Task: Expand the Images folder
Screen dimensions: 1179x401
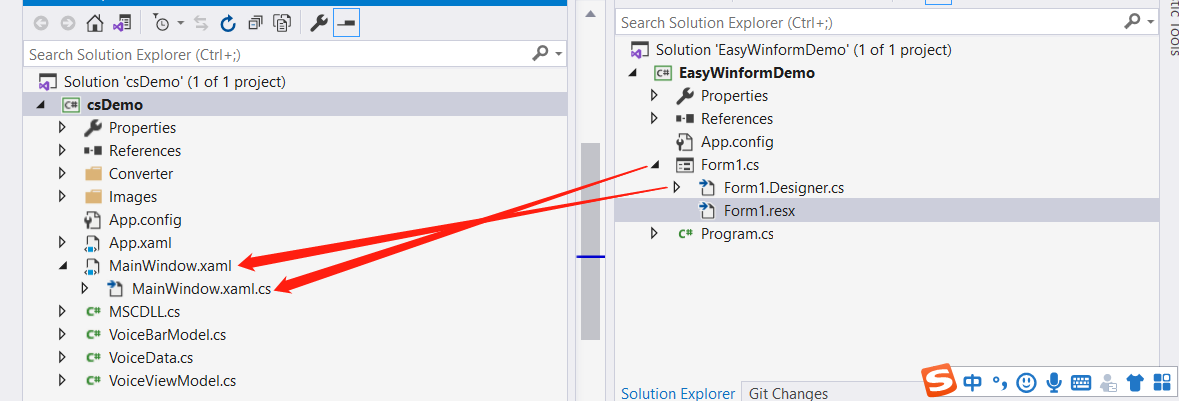Action: pyautogui.click(x=62, y=197)
